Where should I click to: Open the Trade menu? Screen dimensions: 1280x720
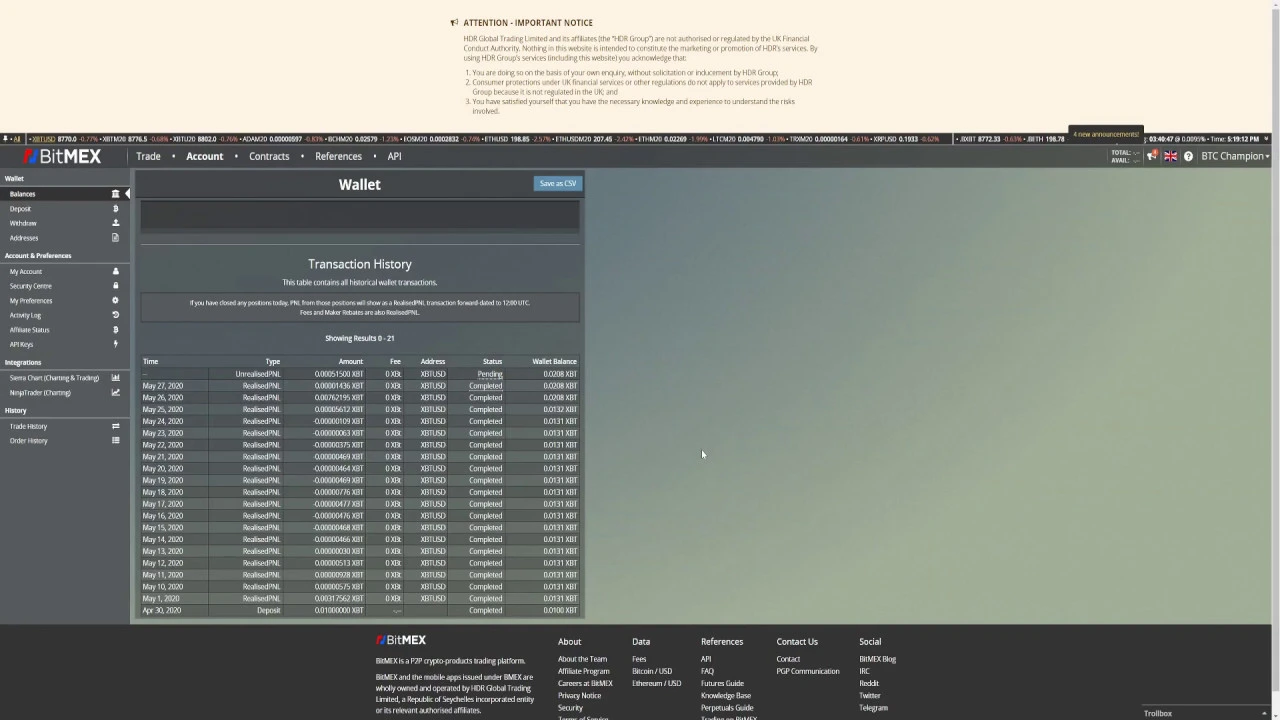tap(148, 156)
